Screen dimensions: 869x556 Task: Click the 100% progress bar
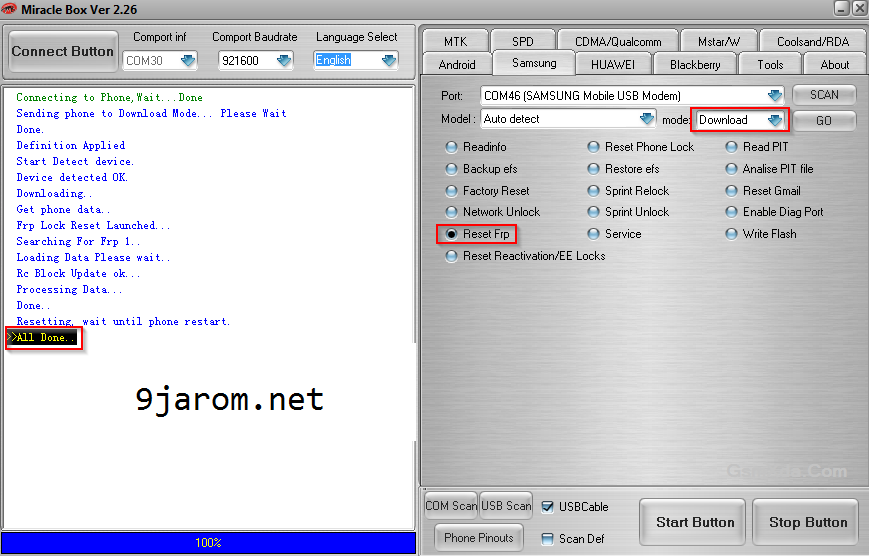click(x=208, y=543)
